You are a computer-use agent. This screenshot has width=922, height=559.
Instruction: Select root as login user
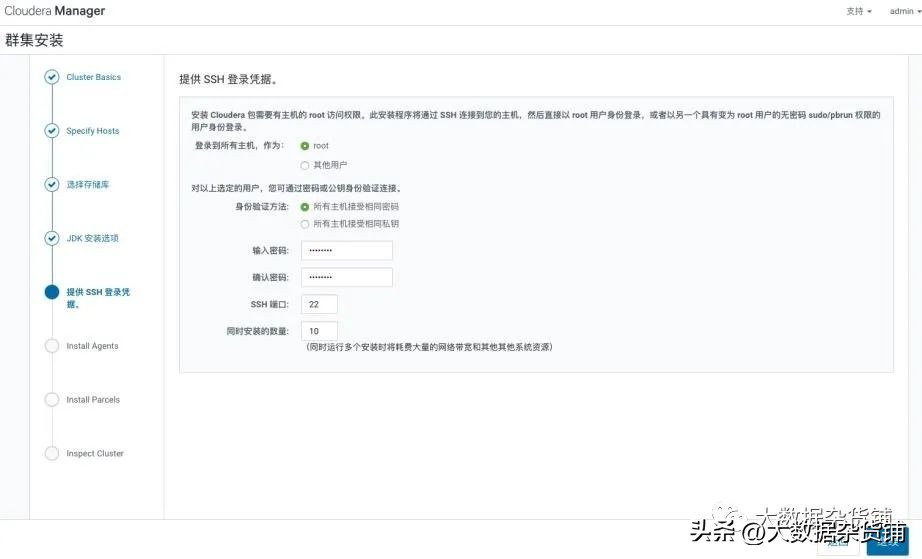point(305,146)
